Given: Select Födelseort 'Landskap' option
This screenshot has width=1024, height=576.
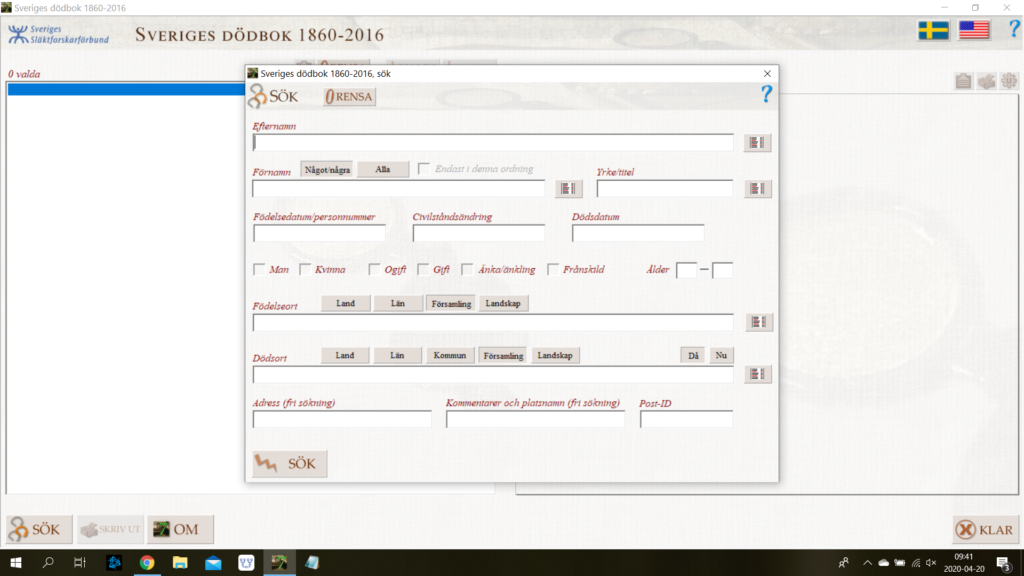Looking at the screenshot, I should click(x=503, y=304).
